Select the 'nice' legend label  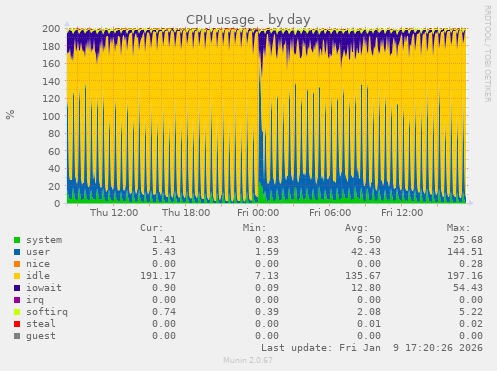pos(38,264)
